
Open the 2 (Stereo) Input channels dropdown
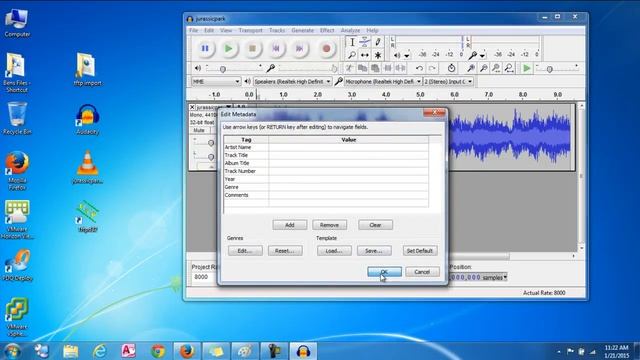[x=448, y=82]
